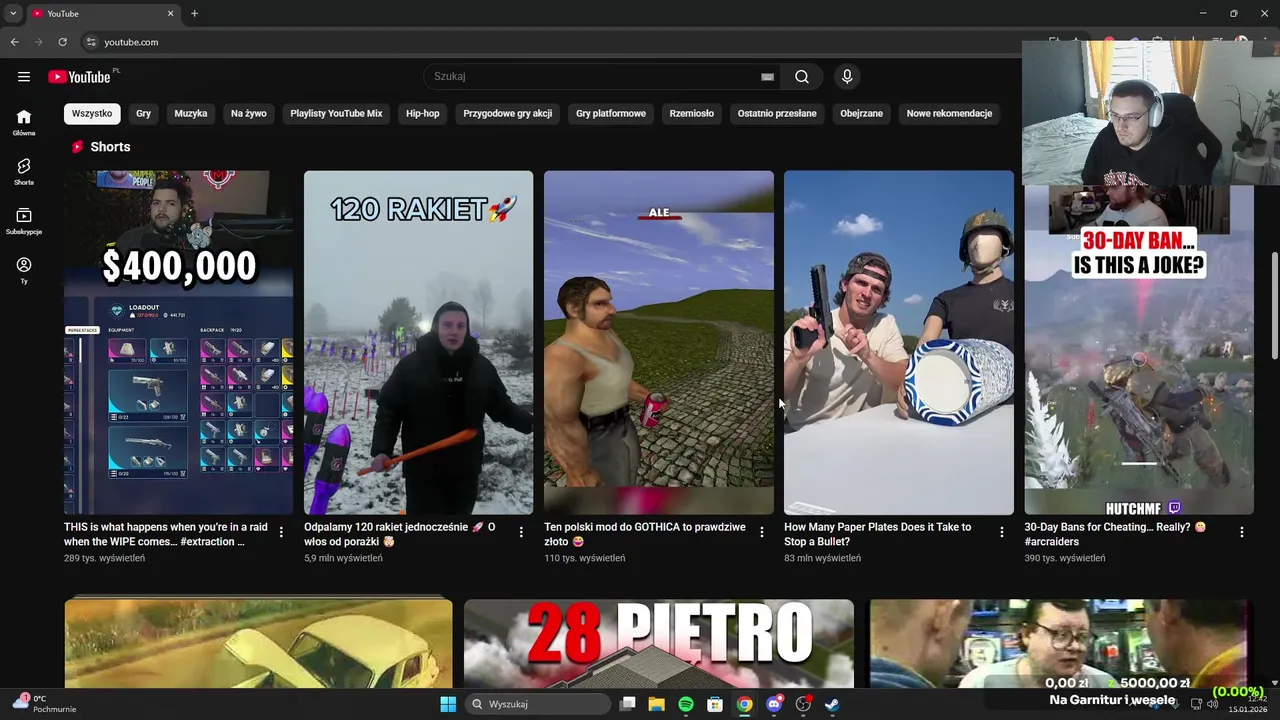Select the Rzemiosło chip
Viewport: 1280px width, 720px height.
[x=692, y=113]
